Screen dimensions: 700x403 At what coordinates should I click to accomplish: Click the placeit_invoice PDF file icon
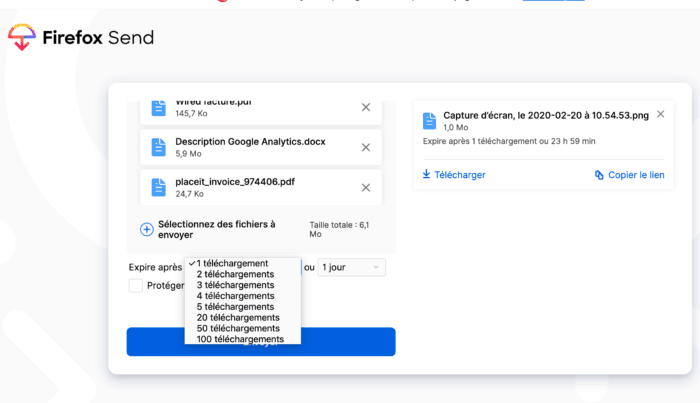tap(158, 187)
